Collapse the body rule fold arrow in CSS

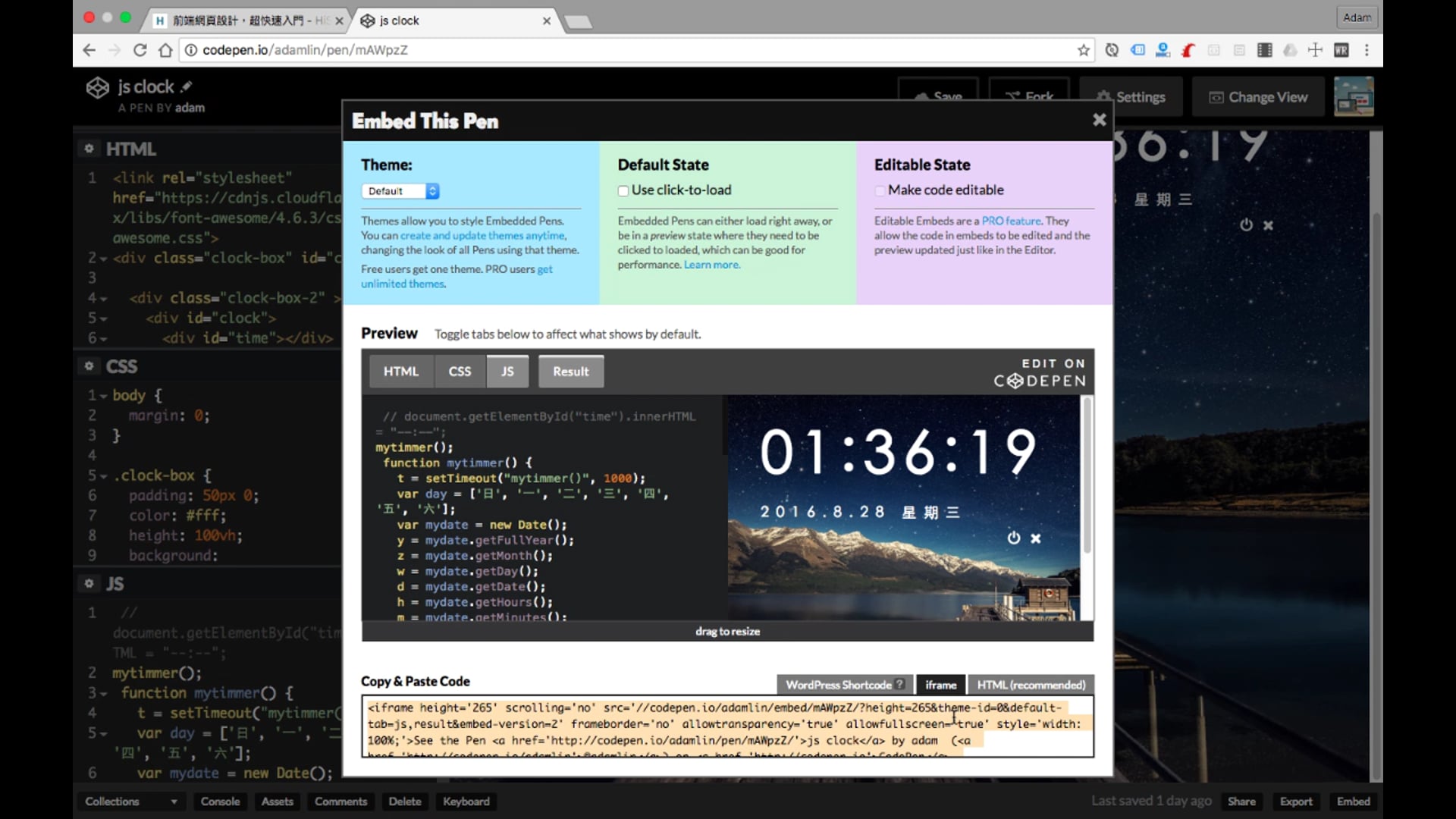(103, 396)
